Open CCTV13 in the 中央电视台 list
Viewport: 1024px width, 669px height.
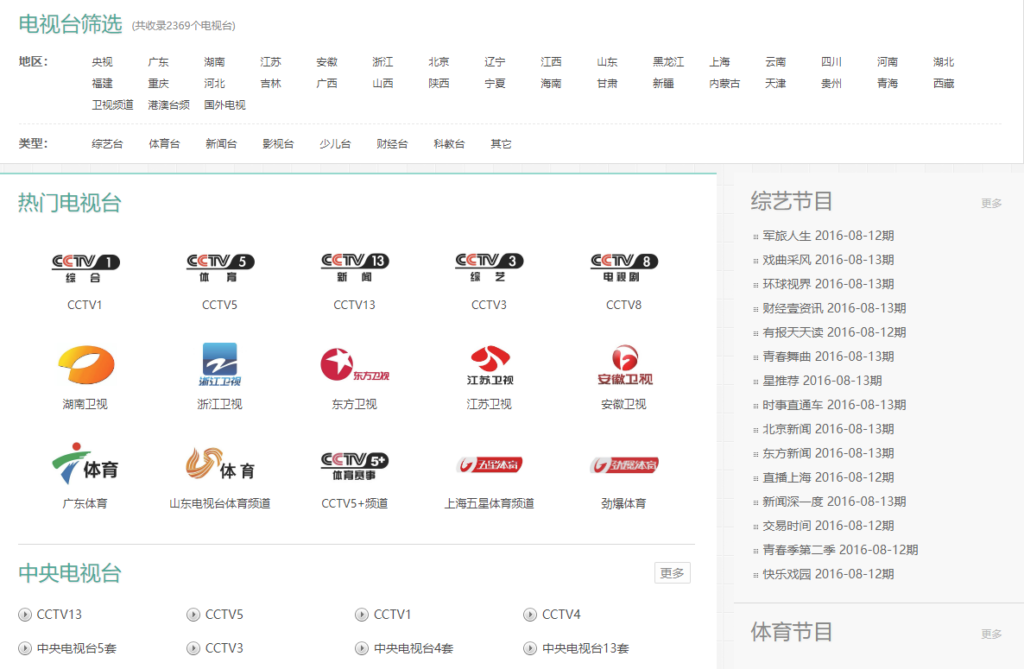59,614
